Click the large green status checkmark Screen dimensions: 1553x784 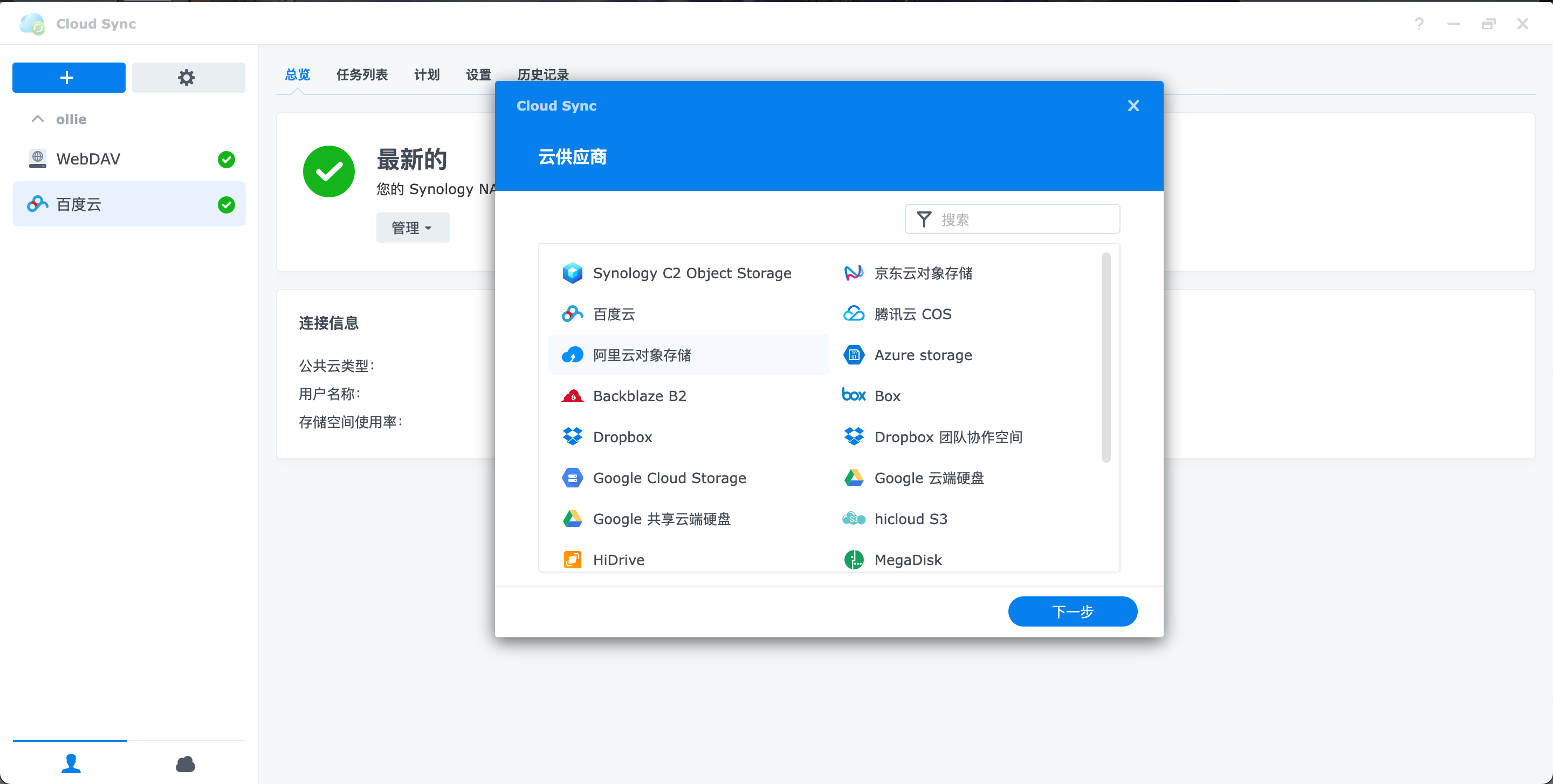(x=328, y=171)
